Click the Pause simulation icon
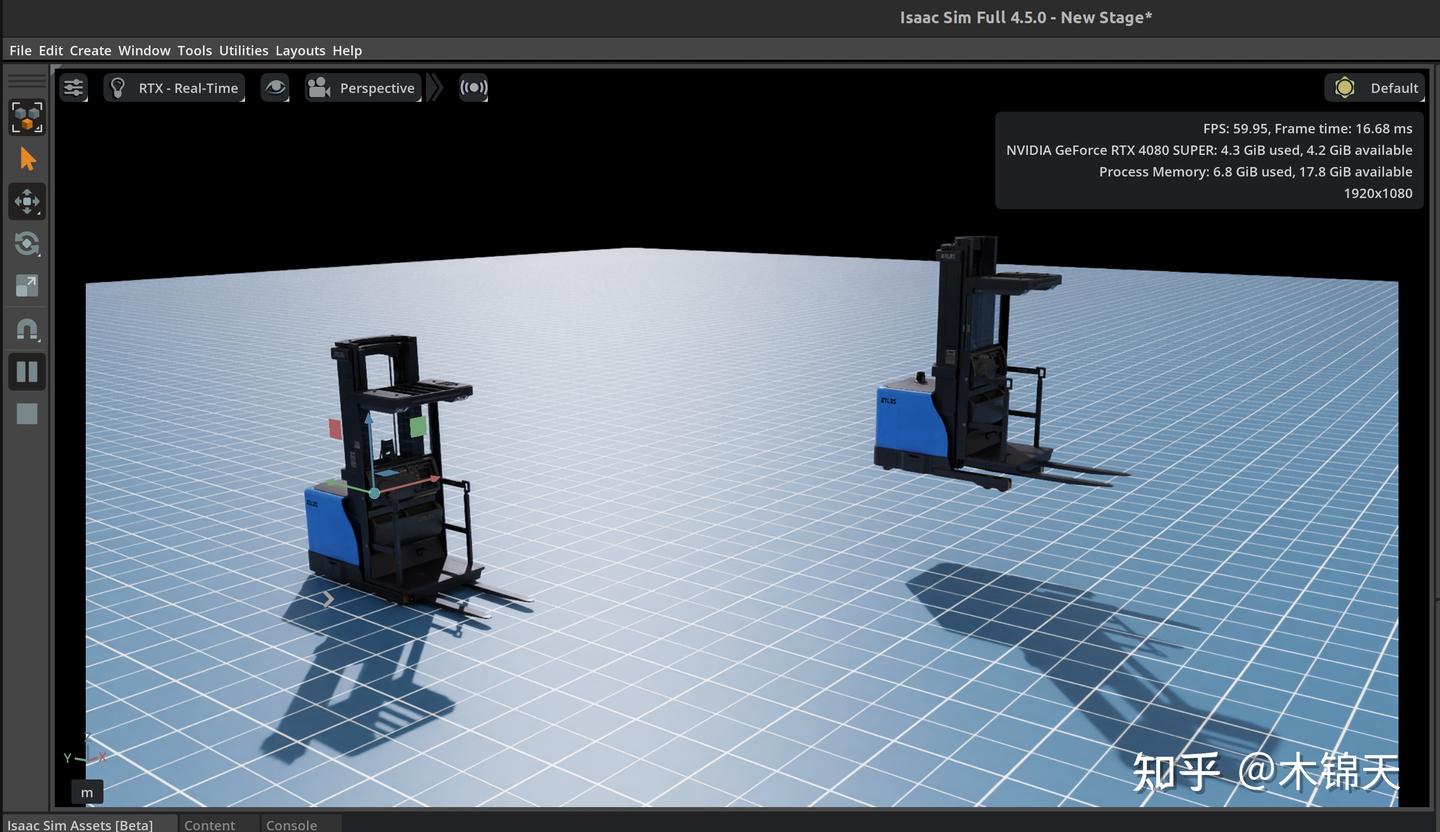The width and height of the screenshot is (1440, 832). 27,371
